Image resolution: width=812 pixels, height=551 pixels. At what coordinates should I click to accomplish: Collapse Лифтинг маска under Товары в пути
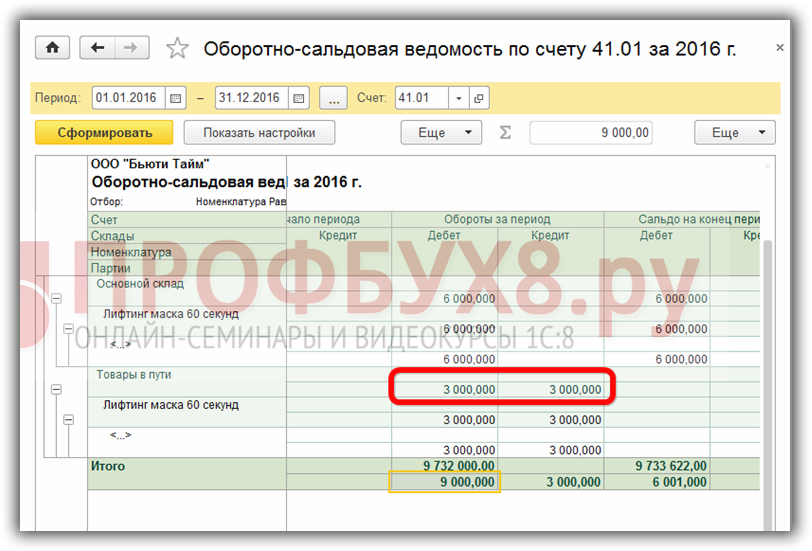(x=68, y=420)
